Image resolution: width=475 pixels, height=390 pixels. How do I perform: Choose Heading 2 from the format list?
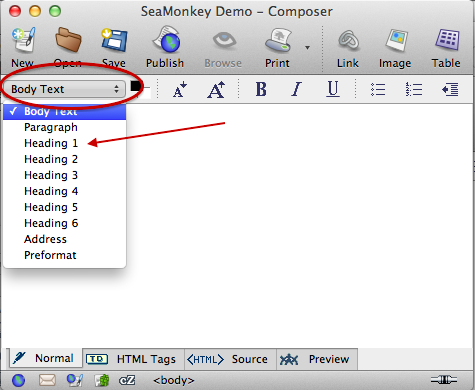64,159
